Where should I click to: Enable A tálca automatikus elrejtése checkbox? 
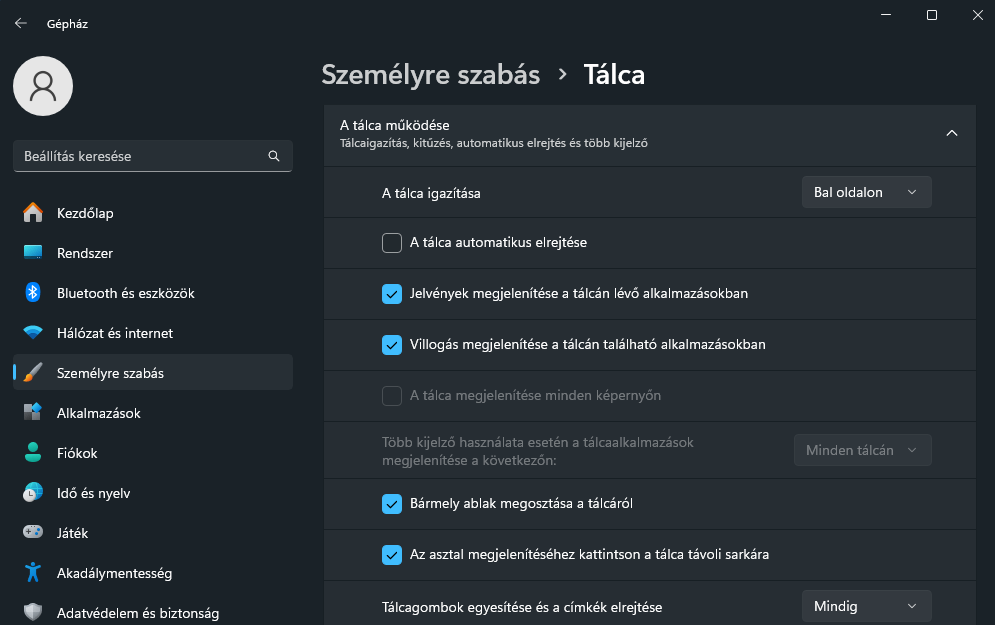392,243
